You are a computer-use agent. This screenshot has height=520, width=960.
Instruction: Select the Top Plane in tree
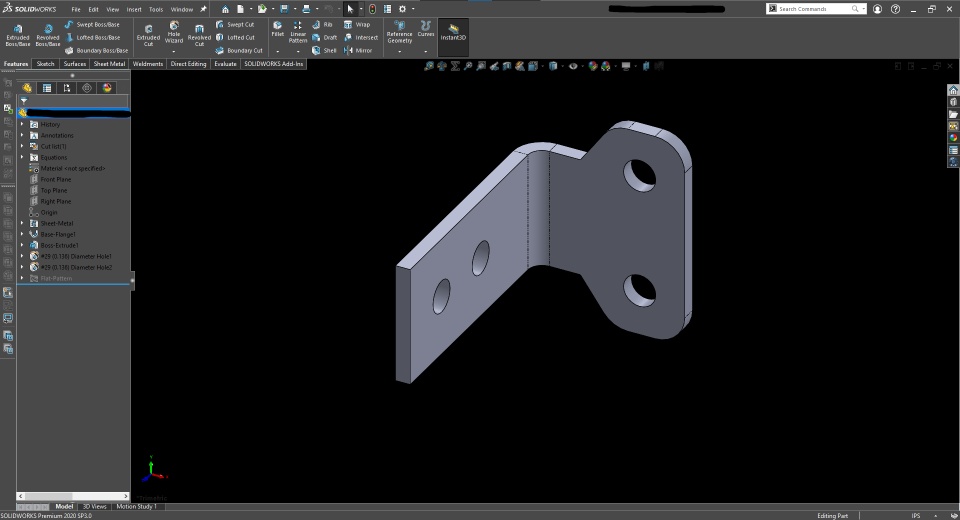tap(54, 190)
